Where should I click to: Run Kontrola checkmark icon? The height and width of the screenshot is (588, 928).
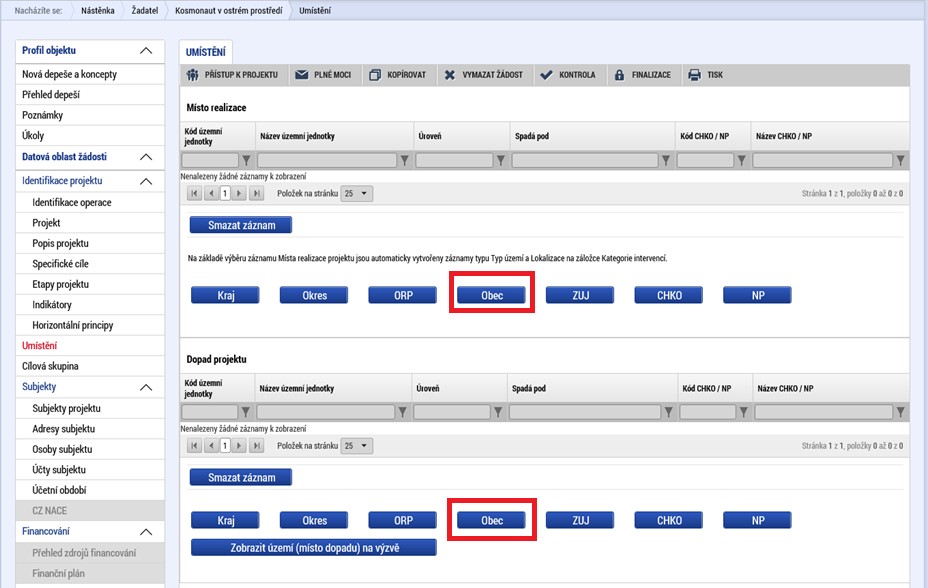click(546, 75)
